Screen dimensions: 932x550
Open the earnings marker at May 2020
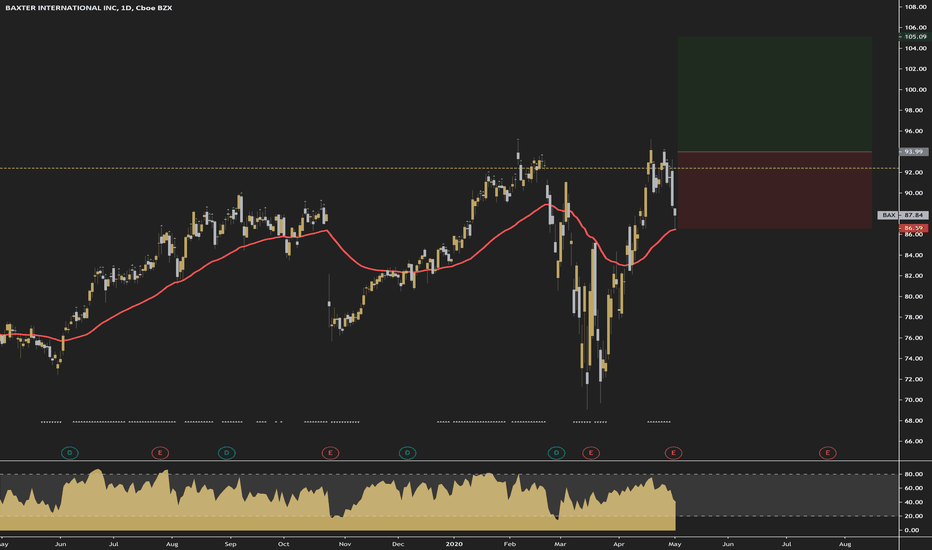point(673,453)
